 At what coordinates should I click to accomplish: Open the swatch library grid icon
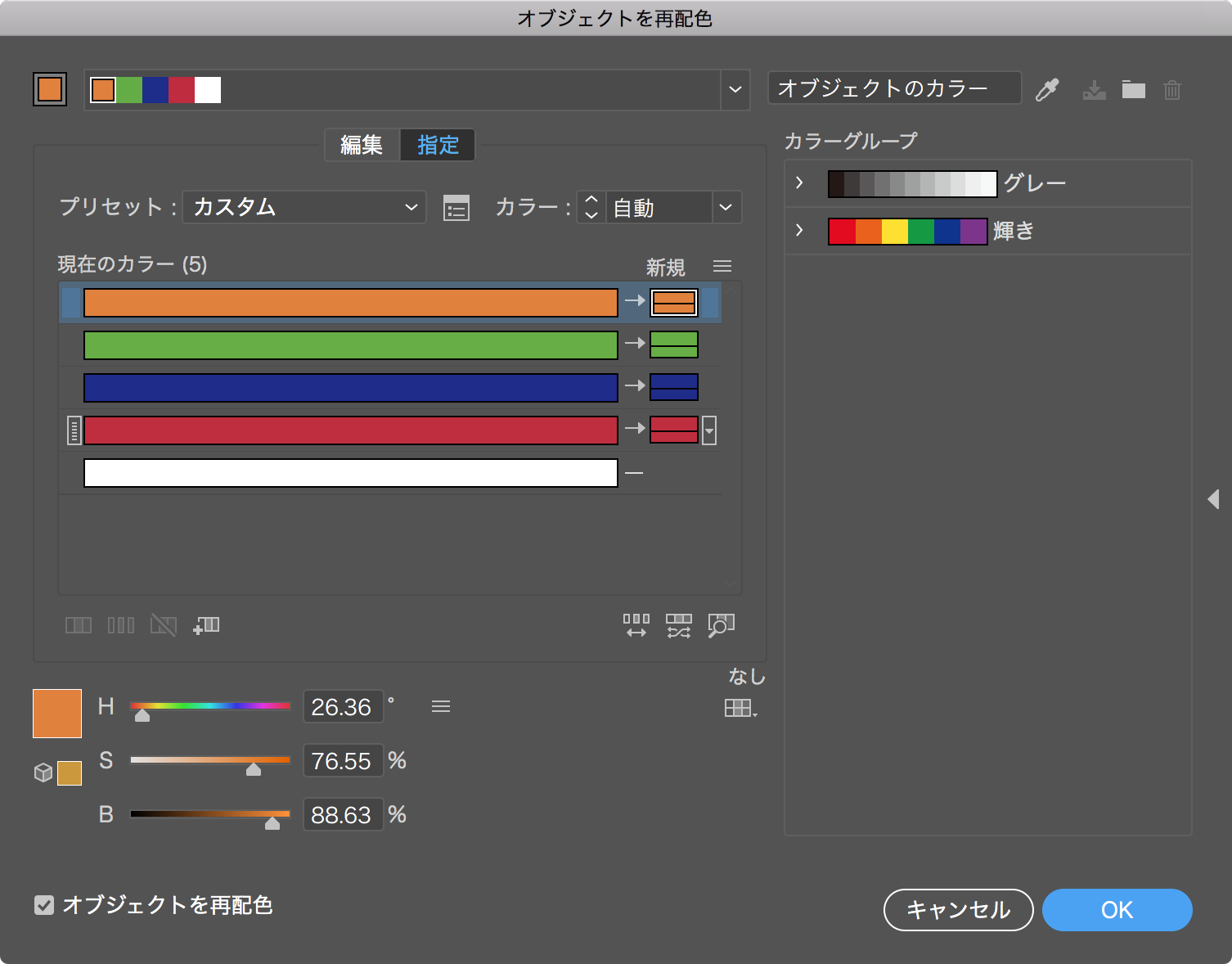pyautogui.click(x=740, y=708)
